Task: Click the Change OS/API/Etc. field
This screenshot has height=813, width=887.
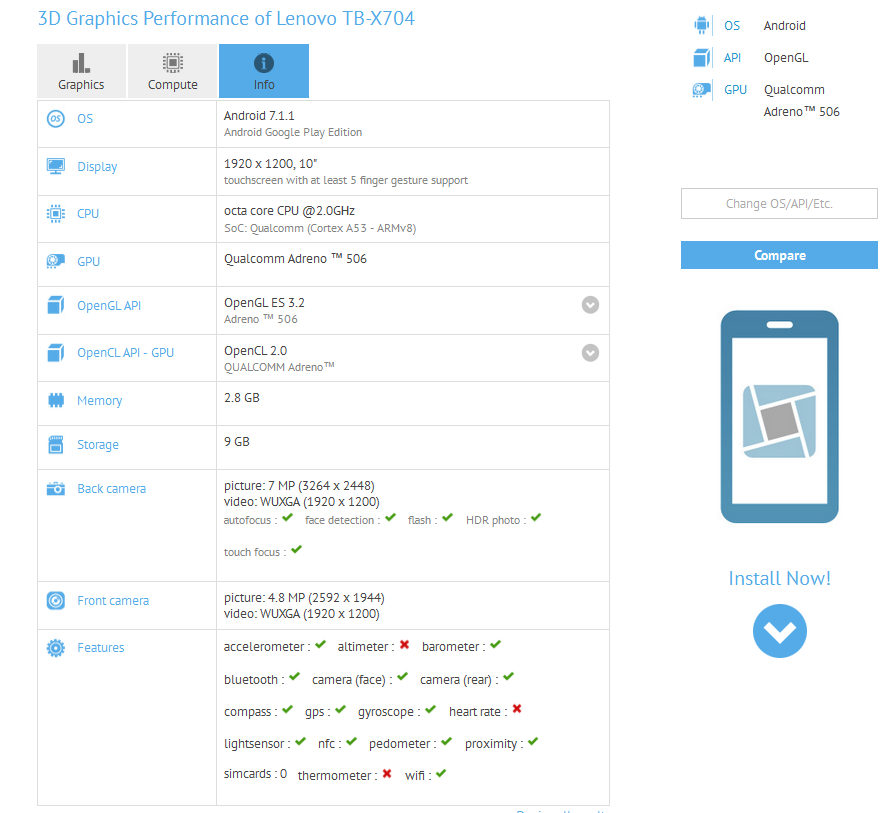Action: [779, 204]
